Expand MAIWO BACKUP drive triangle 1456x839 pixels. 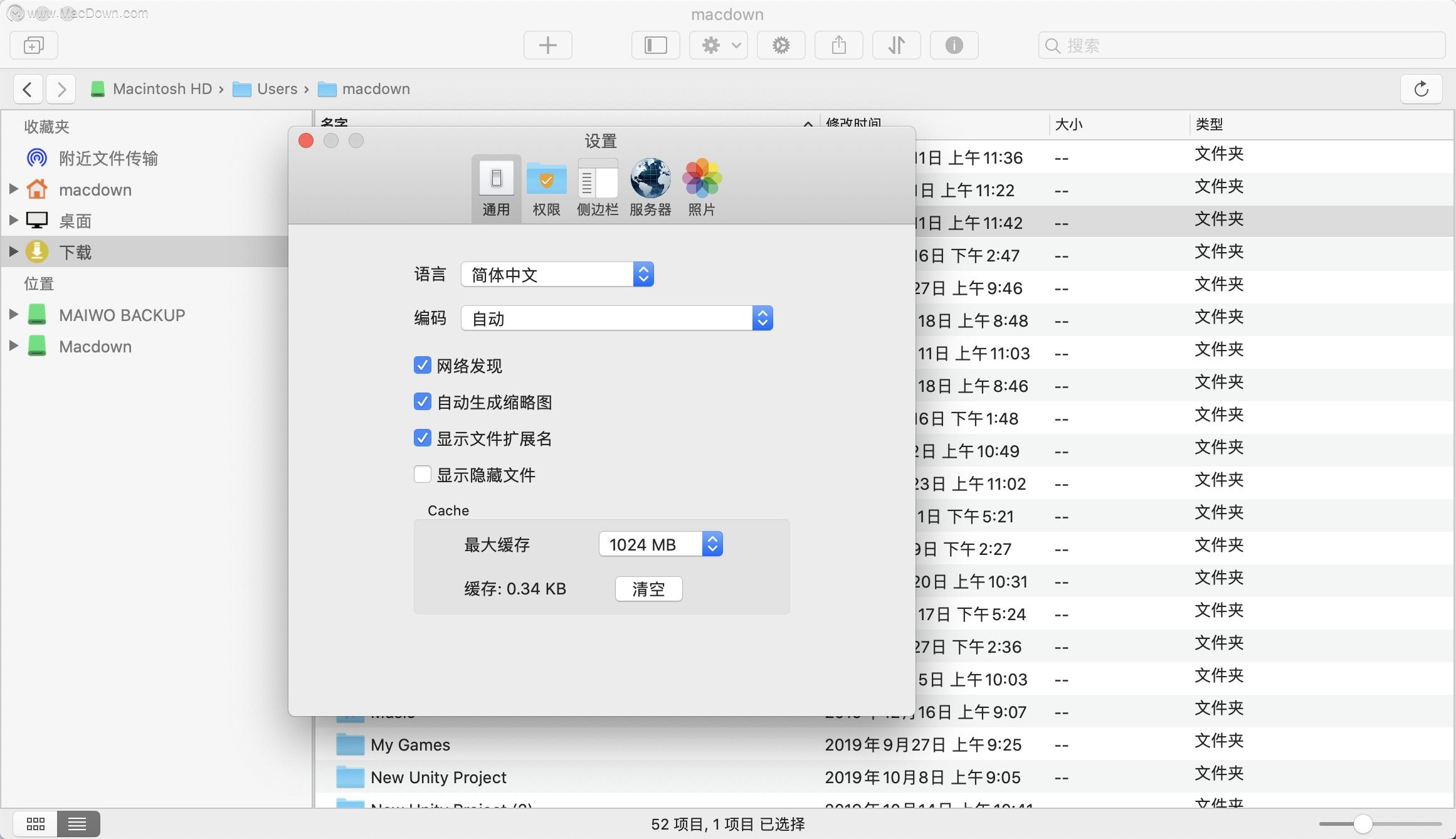[x=13, y=314]
